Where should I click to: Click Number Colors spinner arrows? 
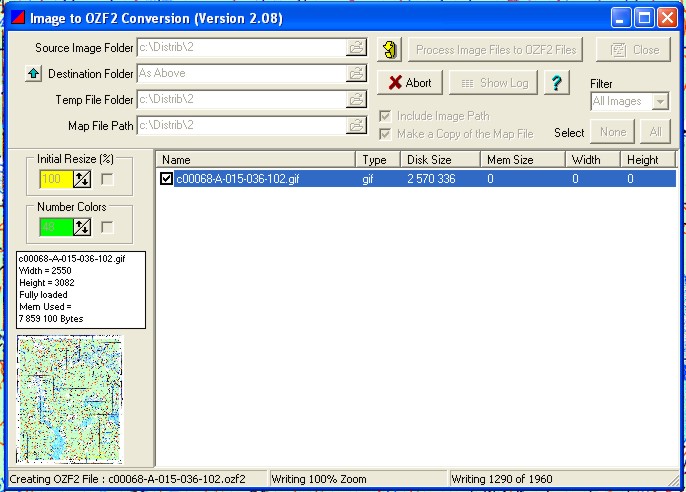(82, 227)
